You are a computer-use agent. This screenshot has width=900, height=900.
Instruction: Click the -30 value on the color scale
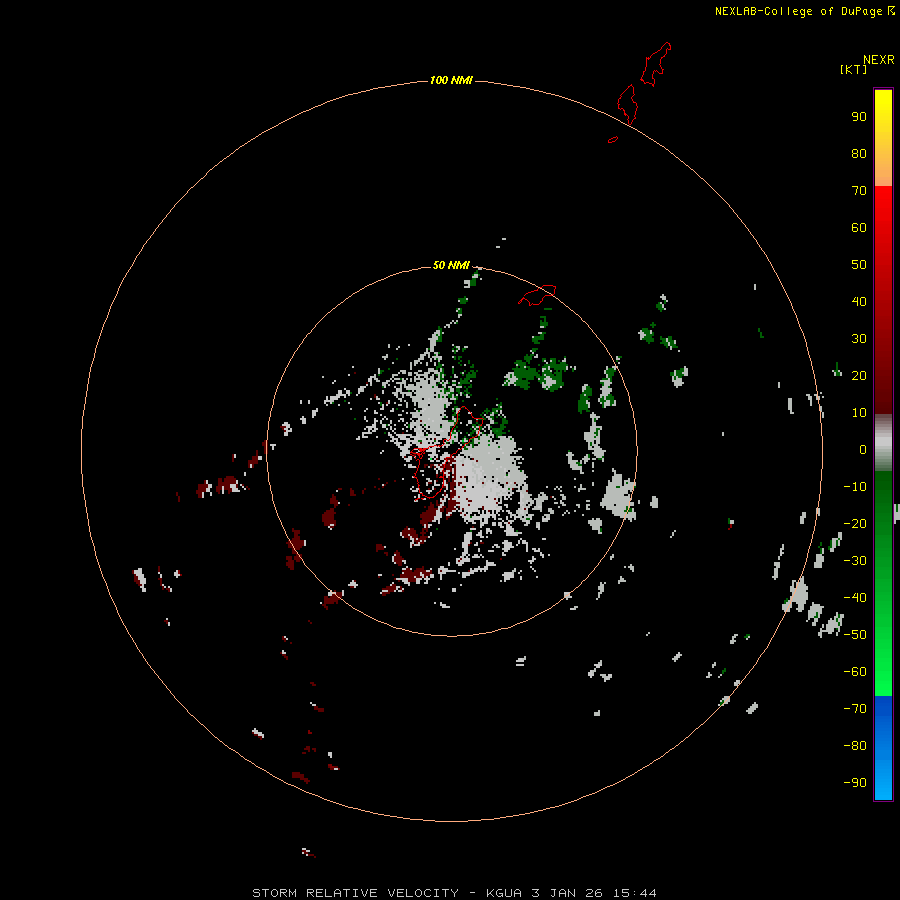click(x=855, y=561)
